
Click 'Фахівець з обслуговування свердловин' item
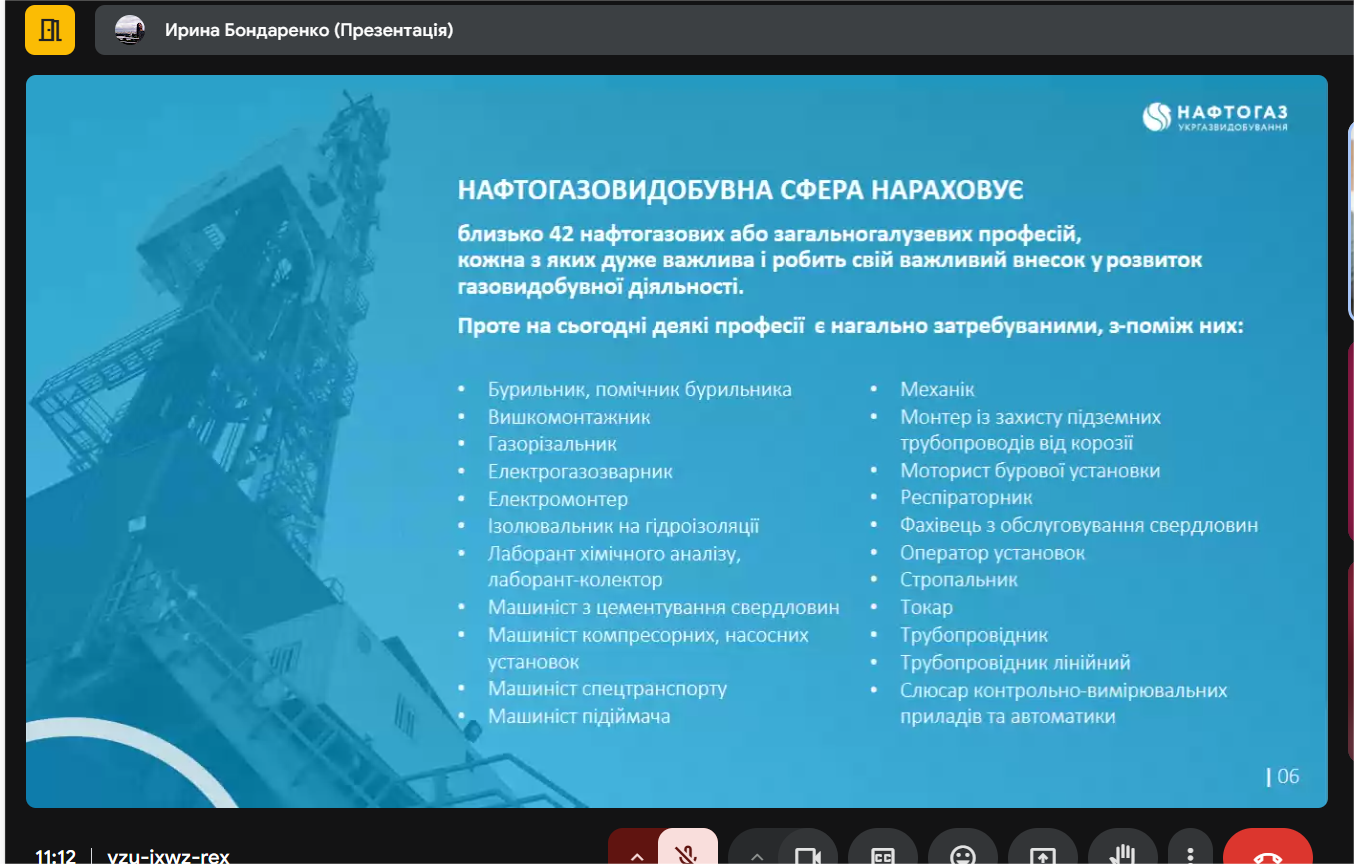(1079, 525)
